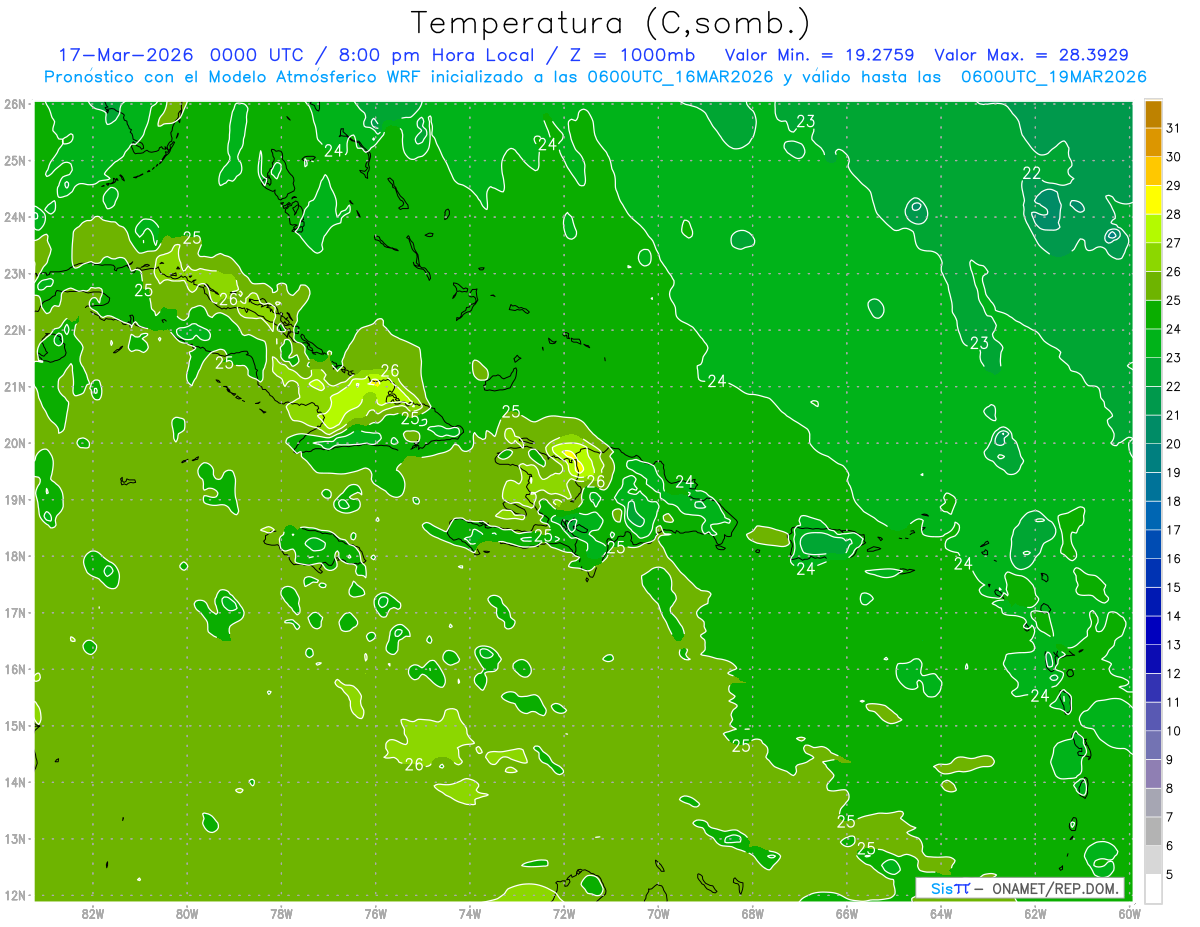Viewport: 1200px width, 927px height.
Task: Click the "Valor Max. = 28.3929" readout
Action: point(1032,54)
